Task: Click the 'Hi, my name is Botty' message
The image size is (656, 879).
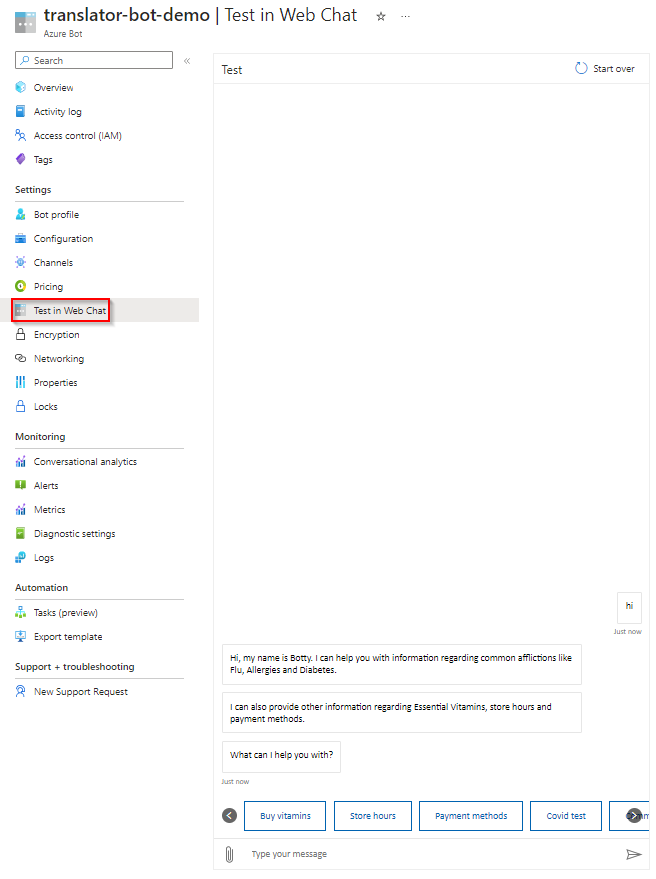Action: [401, 664]
